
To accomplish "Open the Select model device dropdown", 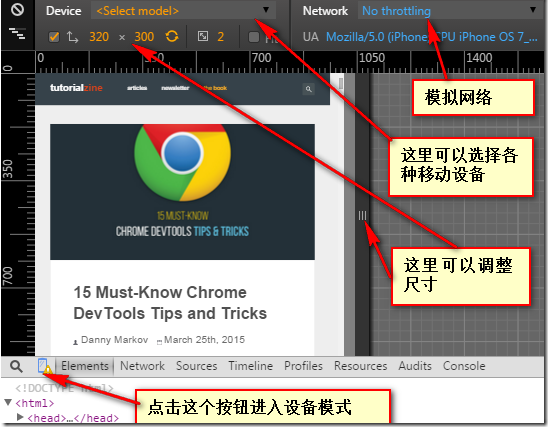I will coord(183,10).
